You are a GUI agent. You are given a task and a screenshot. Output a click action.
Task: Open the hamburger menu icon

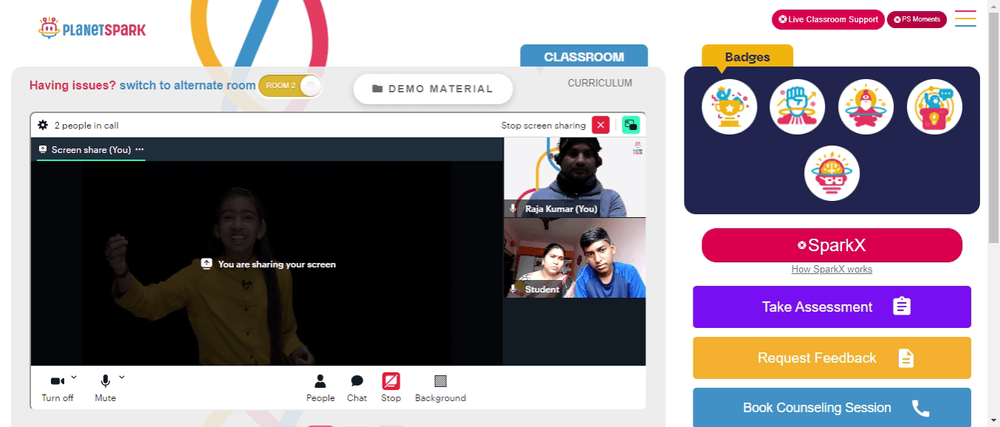[x=965, y=18]
